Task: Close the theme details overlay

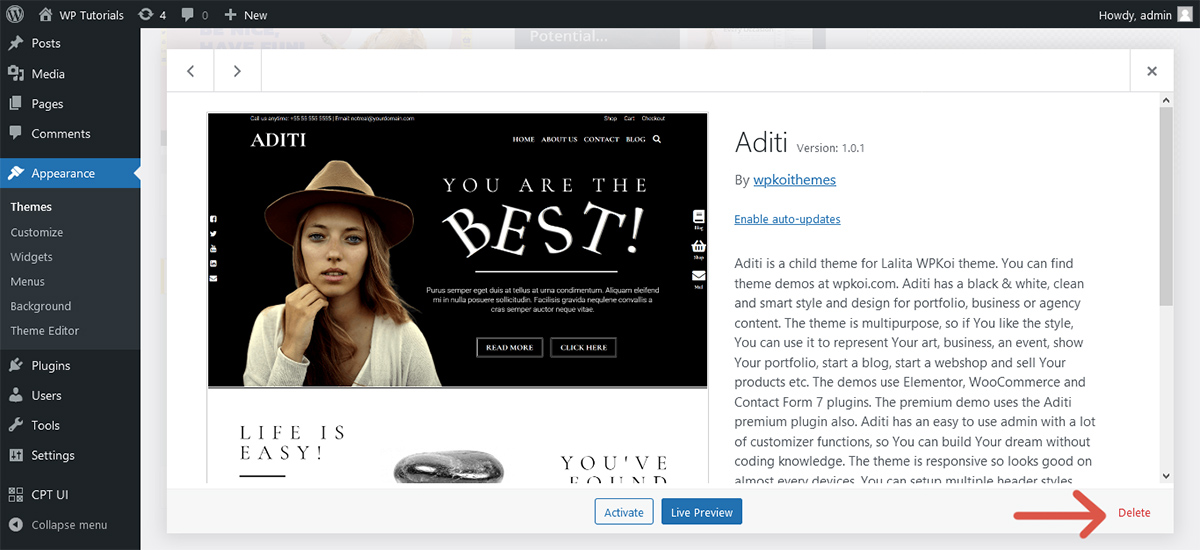Action: (1152, 71)
